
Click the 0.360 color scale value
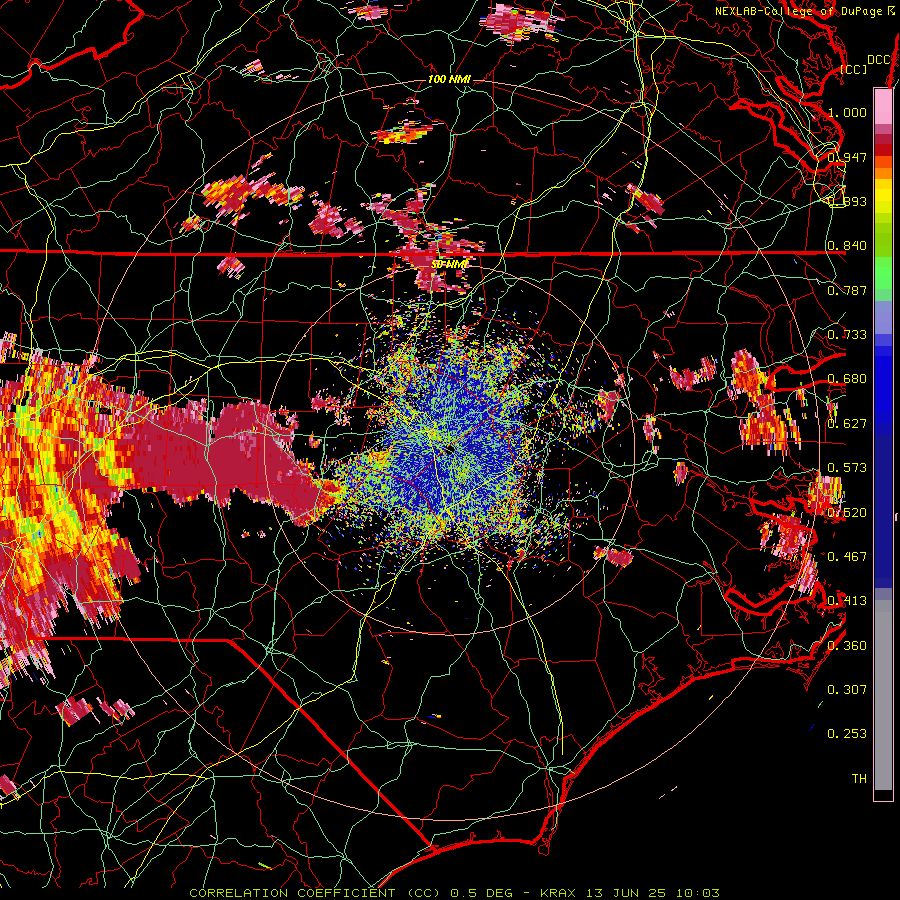click(847, 646)
